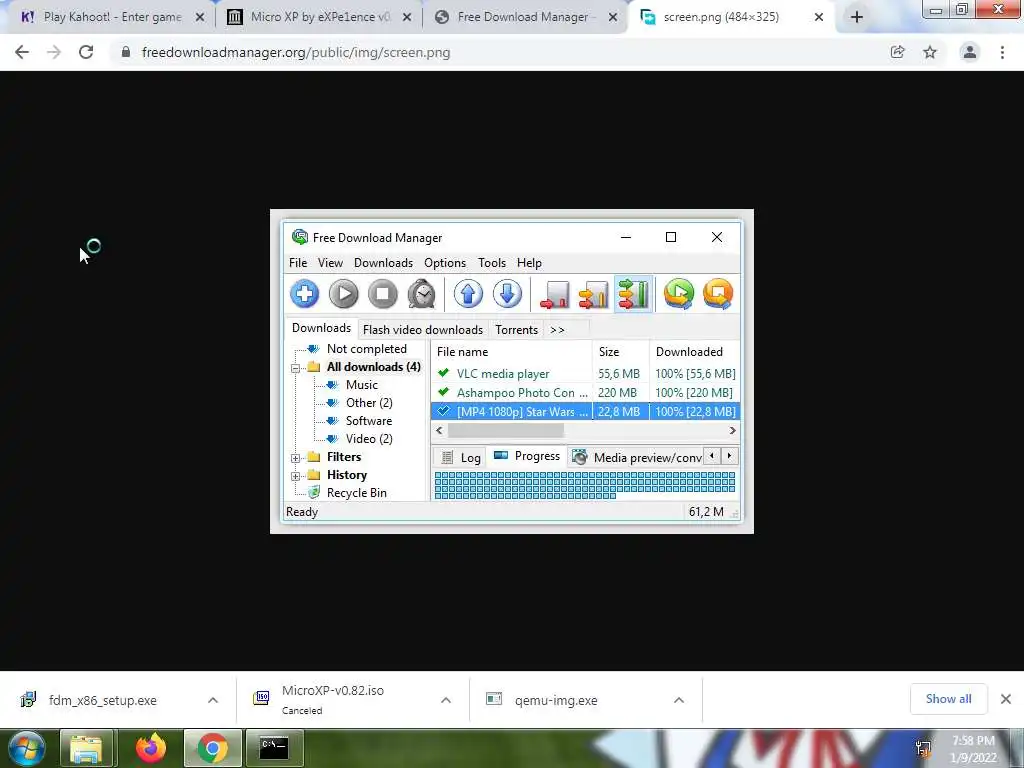The image size is (1024, 768).
Task: Launch Firefox from the taskbar
Action: tap(150, 748)
